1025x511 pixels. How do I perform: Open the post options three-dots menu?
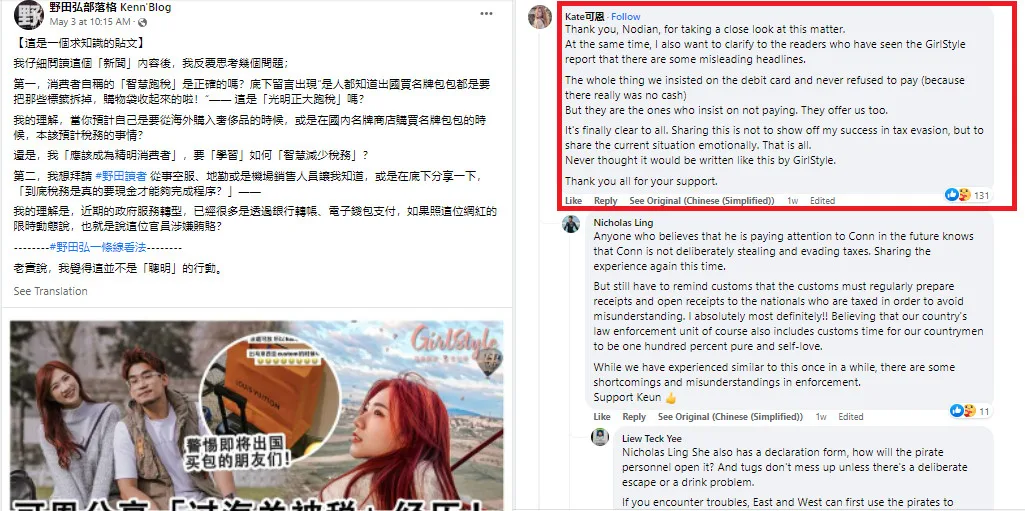click(486, 13)
